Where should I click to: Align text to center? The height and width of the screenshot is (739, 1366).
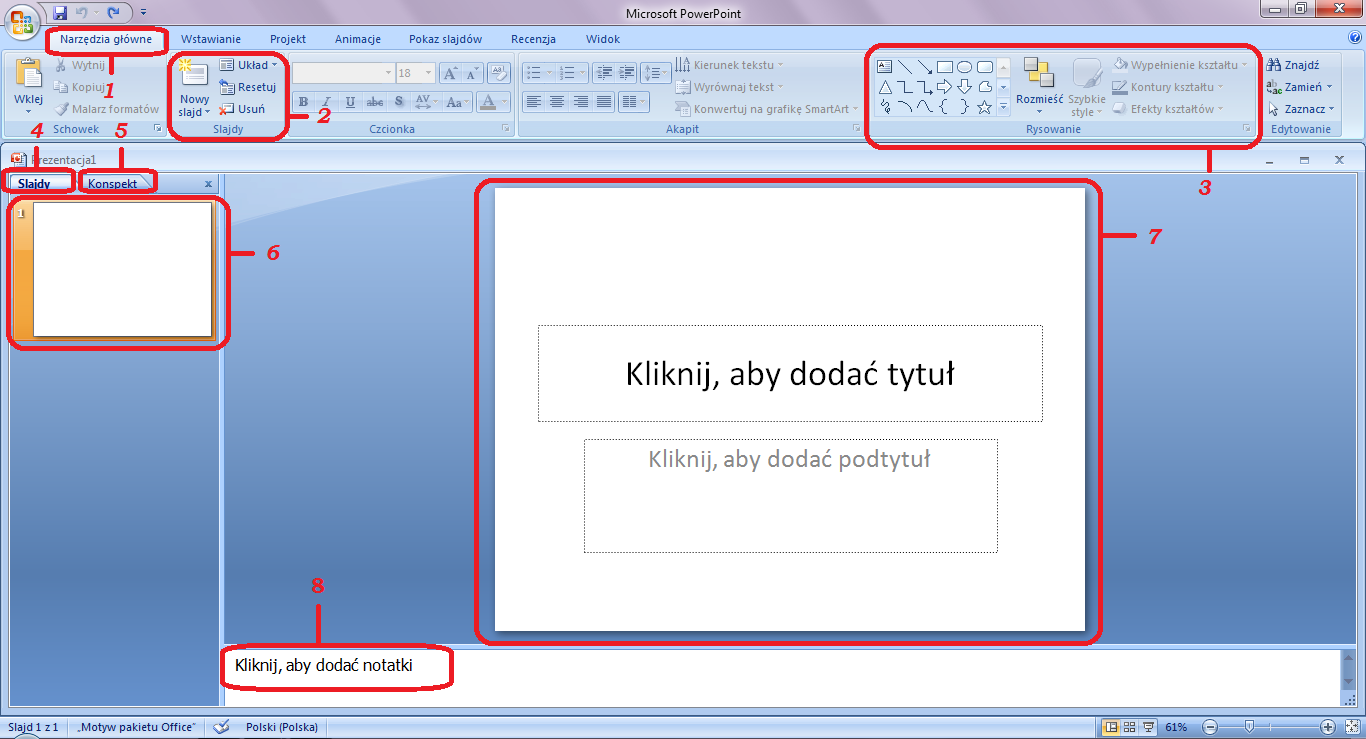tap(557, 102)
